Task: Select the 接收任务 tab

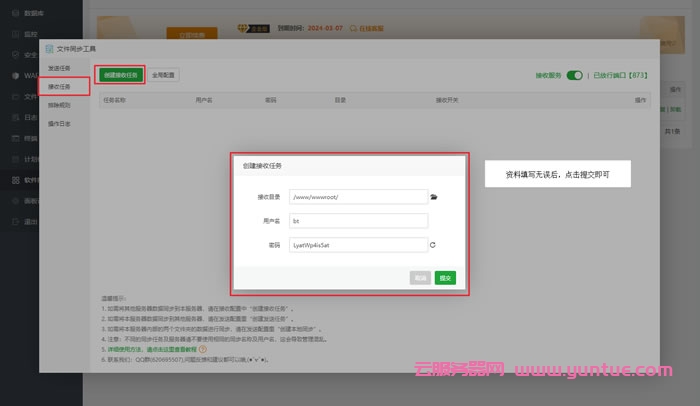Action: tap(60, 87)
